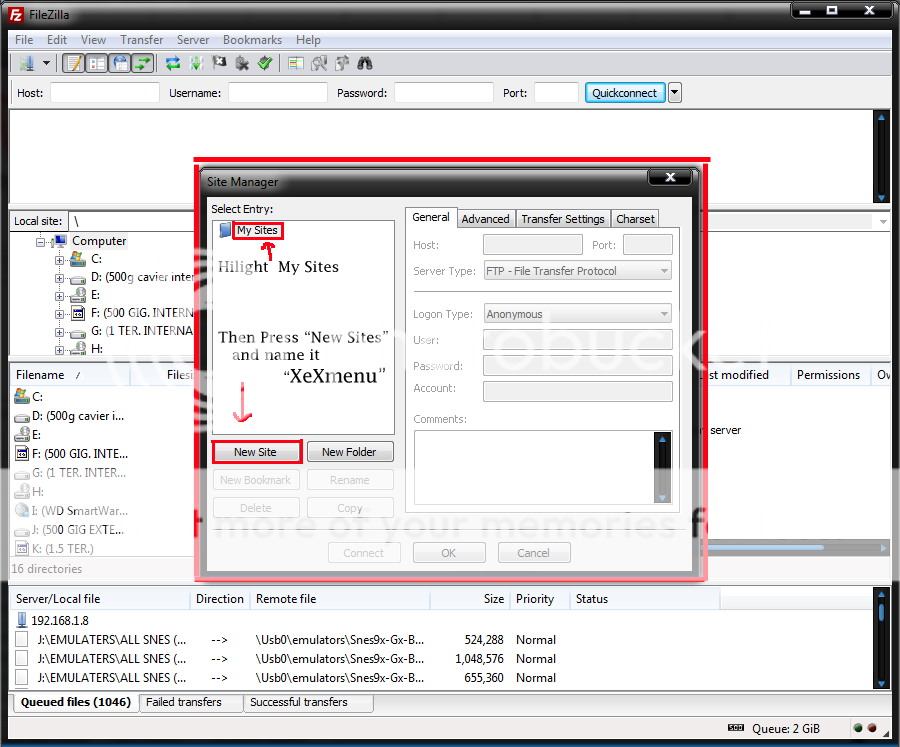Sort by the Filename column header
Screen dimensions: 900x747
70,375
